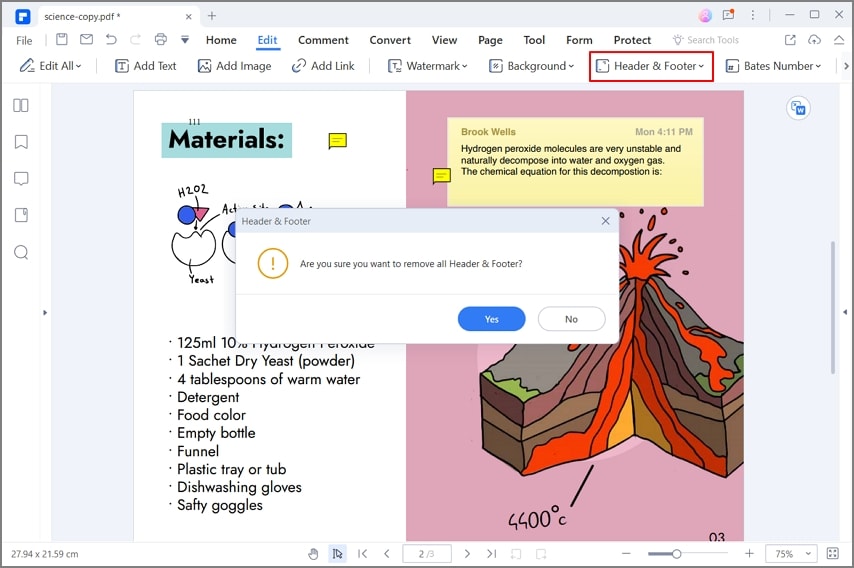Open the Tool tab
Viewport: 854px width, 568px height.
(534, 40)
